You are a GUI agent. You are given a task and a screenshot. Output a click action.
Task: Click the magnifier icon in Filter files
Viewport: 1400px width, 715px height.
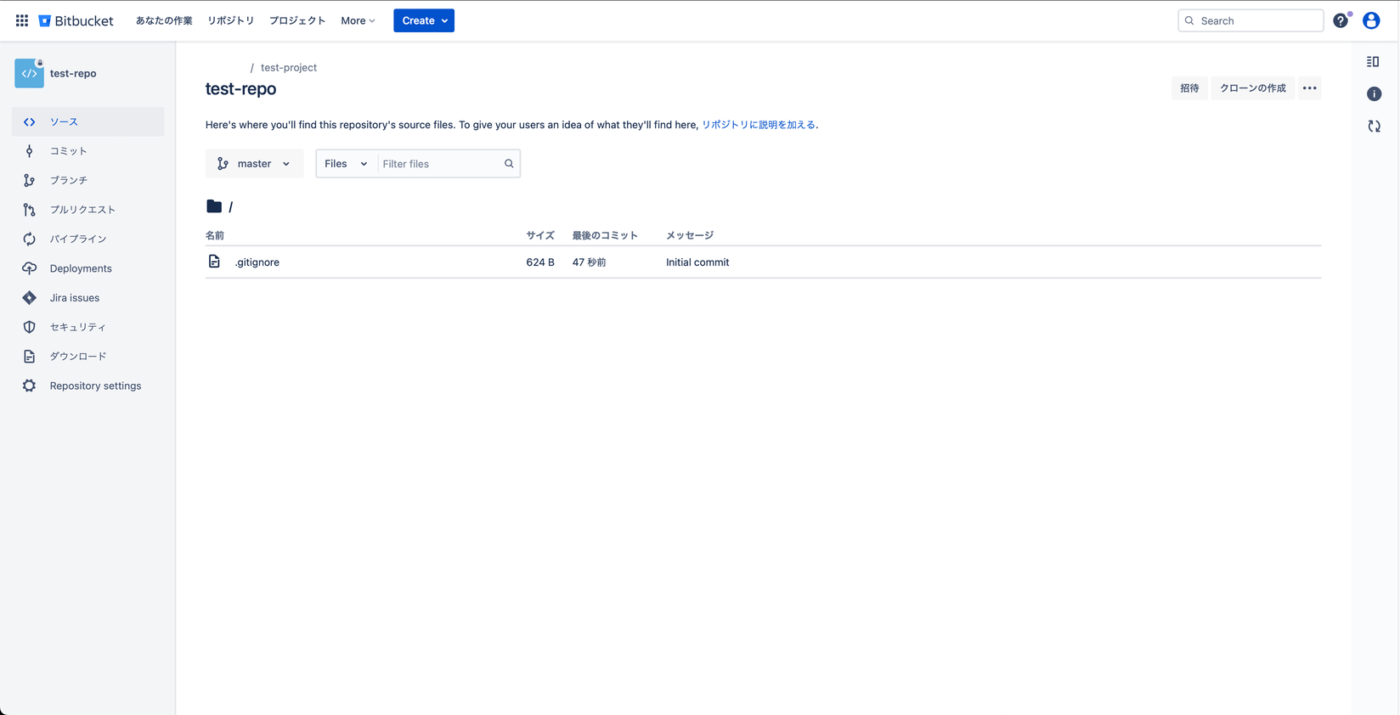pyautogui.click(x=509, y=164)
